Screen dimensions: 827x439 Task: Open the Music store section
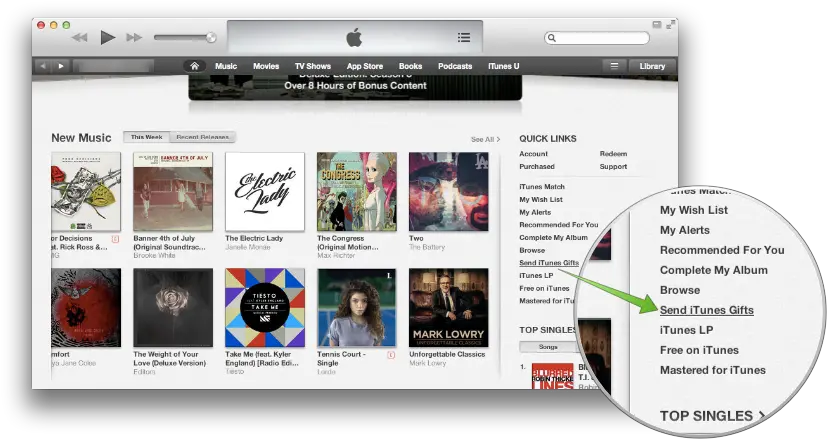tap(226, 66)
